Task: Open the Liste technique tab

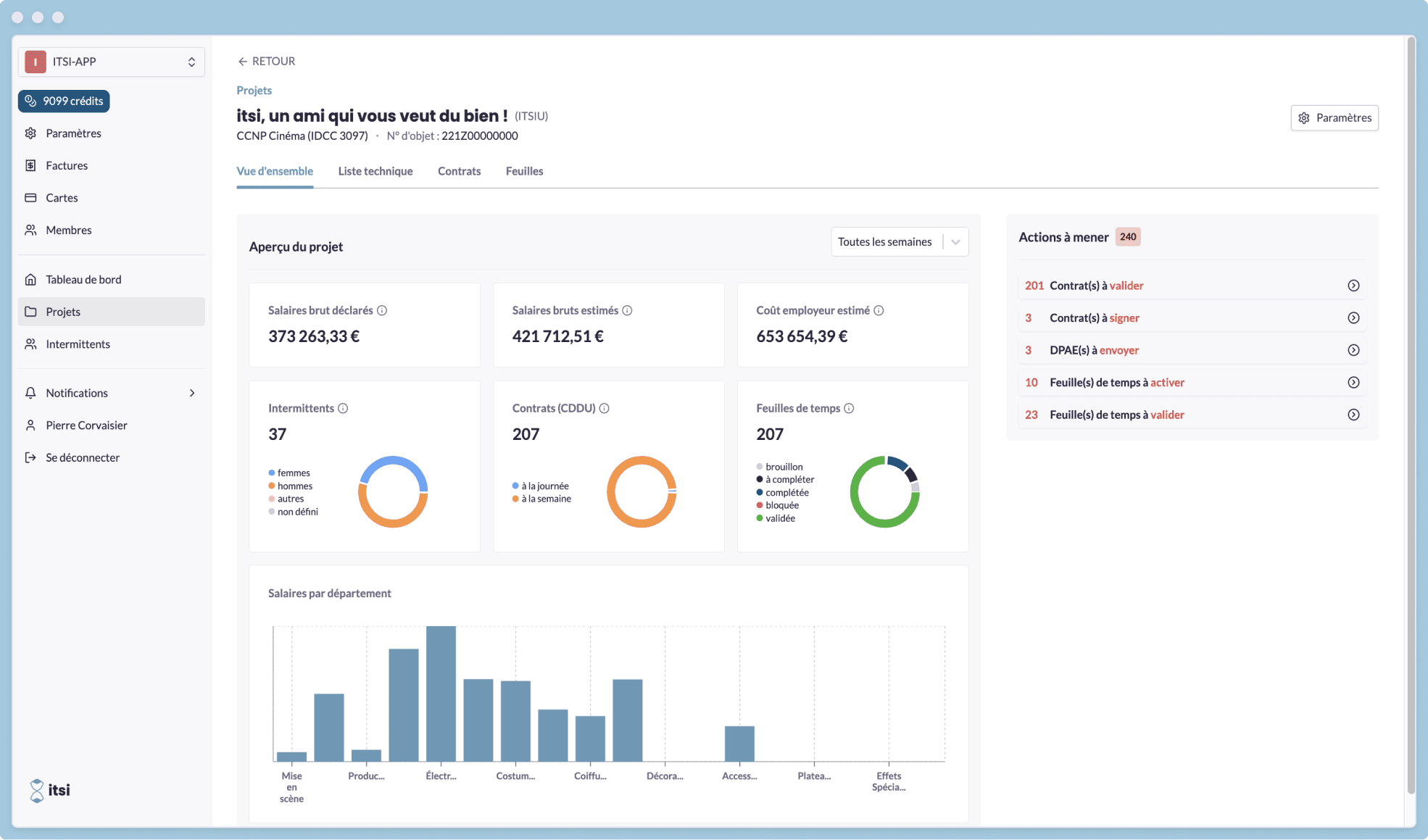Action: coord(375,171)
